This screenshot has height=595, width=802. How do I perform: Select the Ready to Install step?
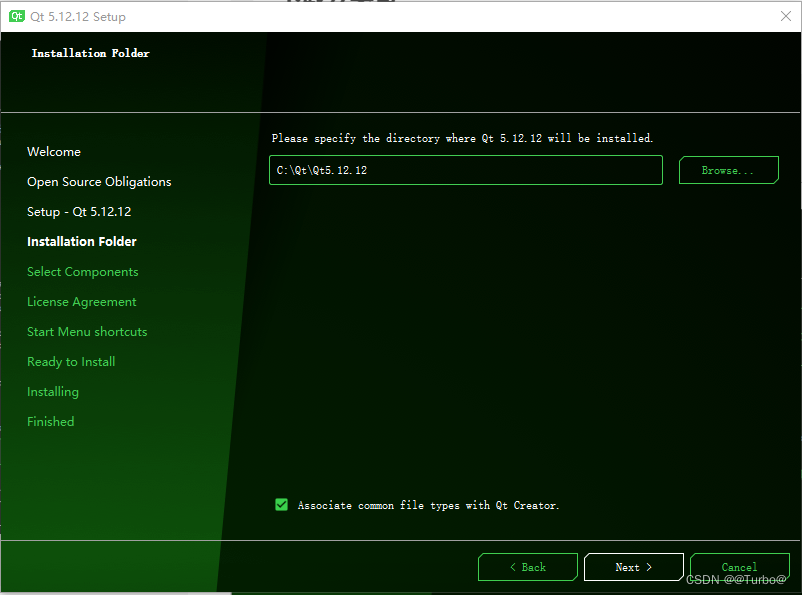coord(71,362)
